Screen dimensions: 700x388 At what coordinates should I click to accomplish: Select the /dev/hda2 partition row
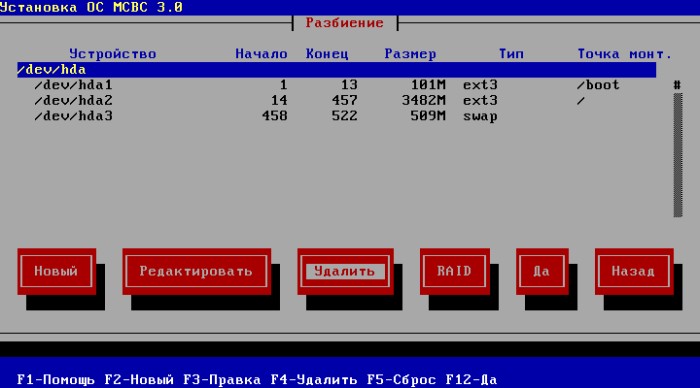click(x=337, y=100)
